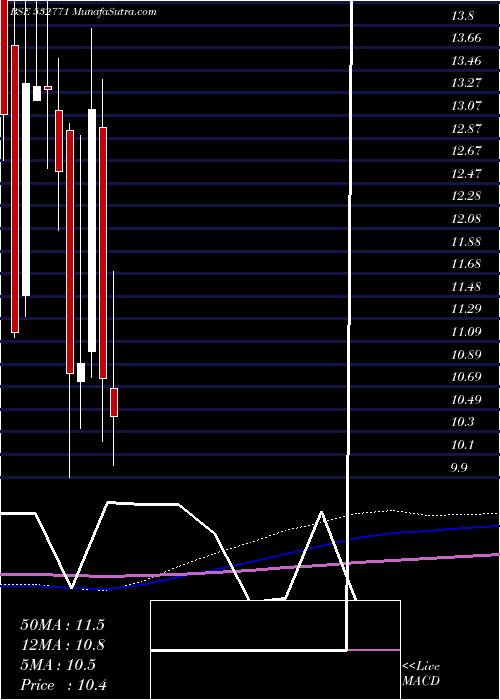Click the 10.1 price axis label

[x=462, y=445]
